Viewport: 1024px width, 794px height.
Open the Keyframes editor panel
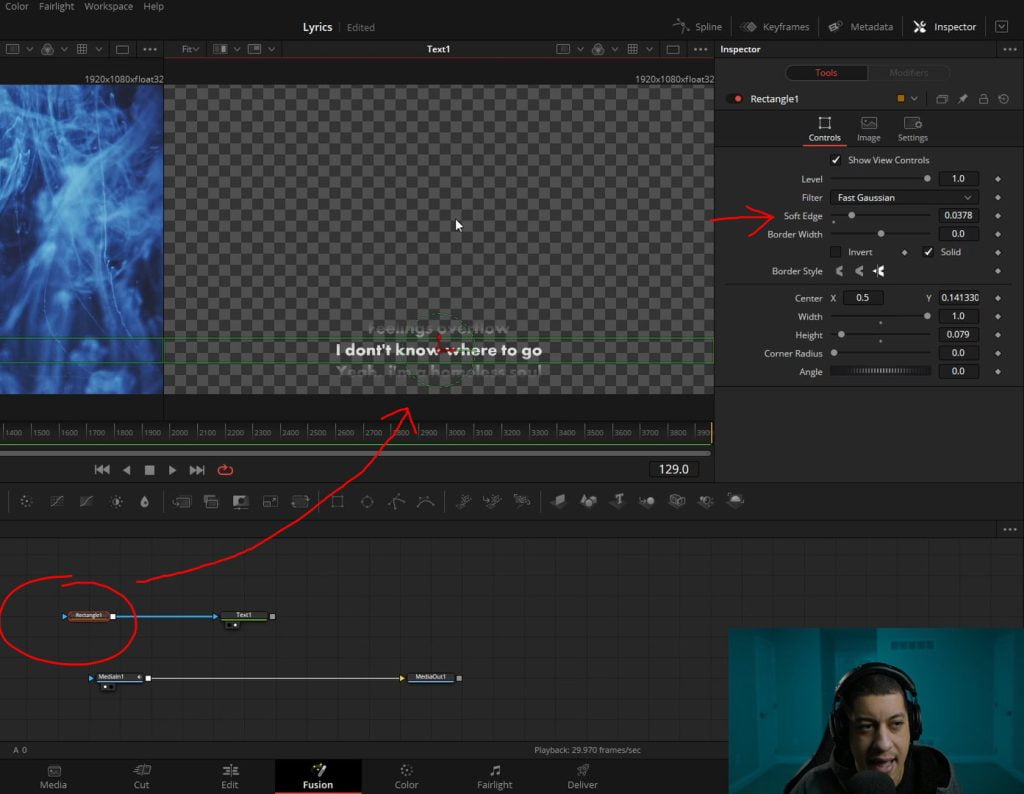tap(775, 27)
